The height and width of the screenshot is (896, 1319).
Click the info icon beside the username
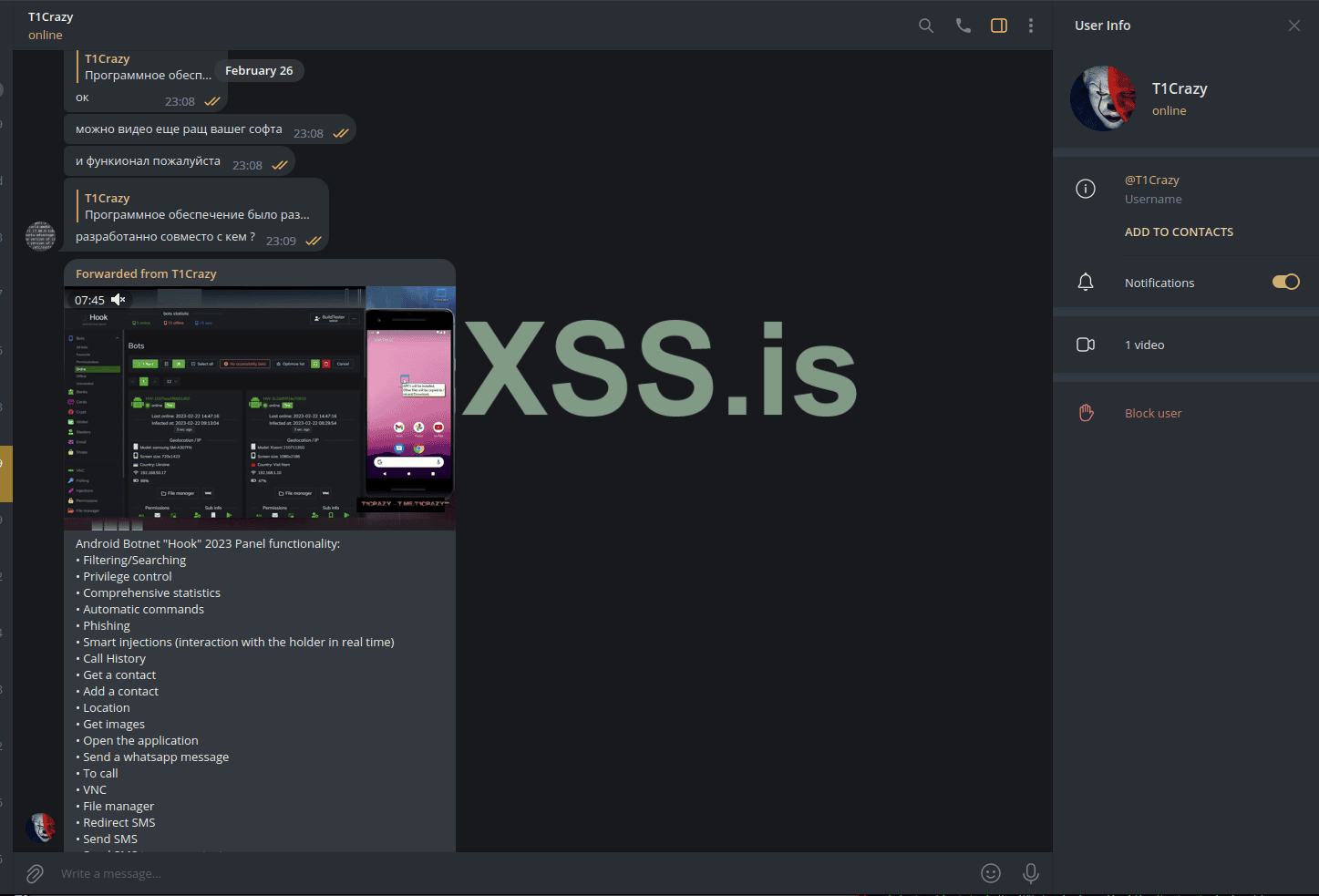pyautogui.click(x=1086, y=189)
